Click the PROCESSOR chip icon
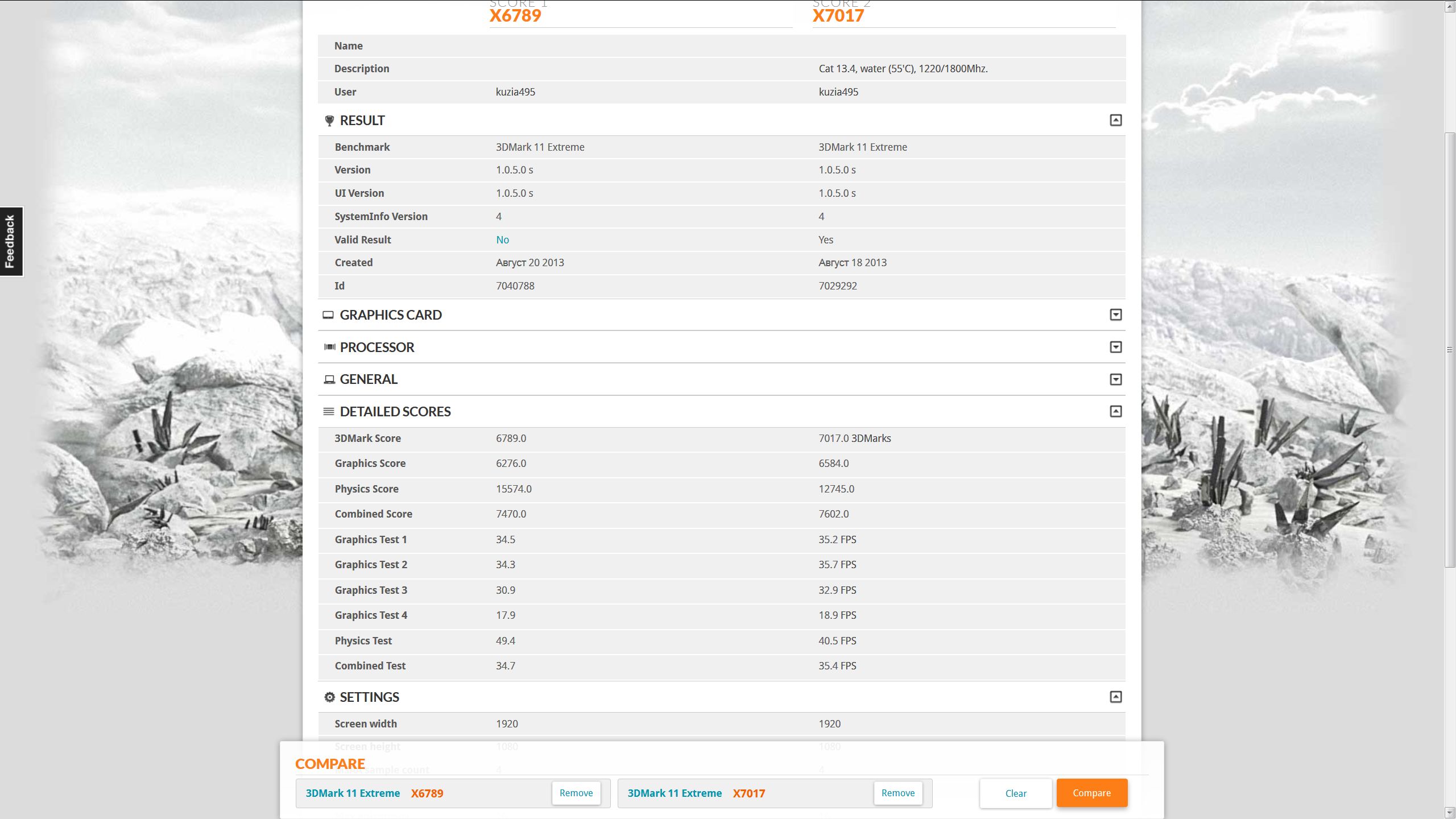The image size is (1456, 819). click(x=329, y=347)
